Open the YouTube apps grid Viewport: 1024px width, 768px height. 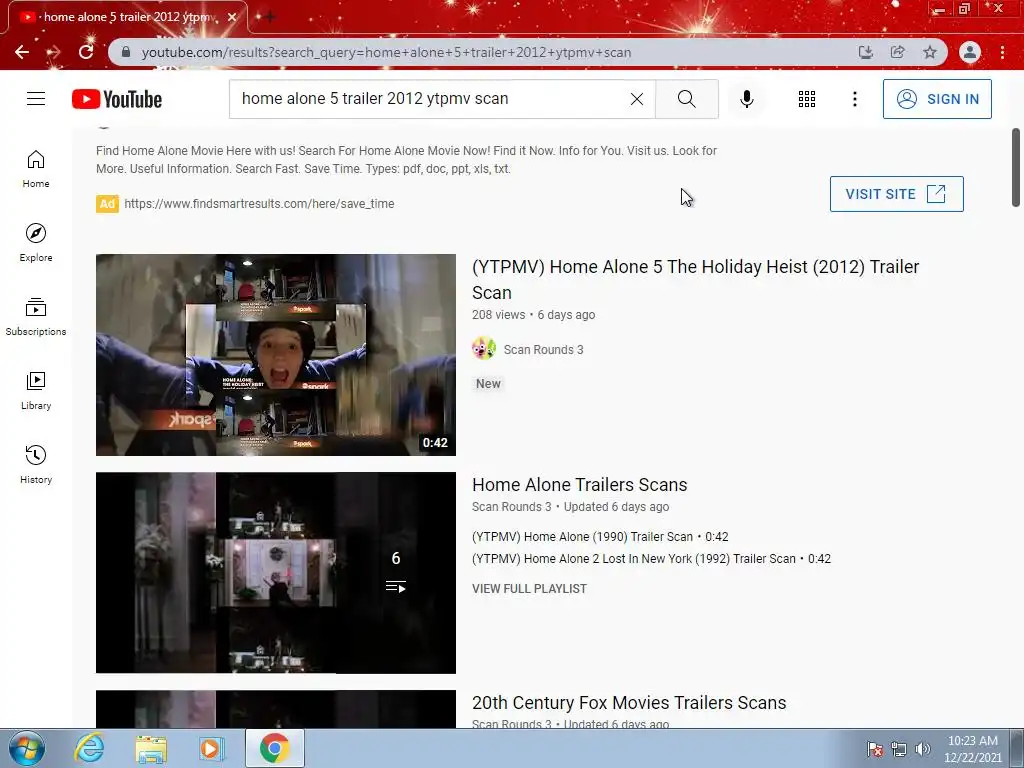pyautogui.click(x=807, y=99)
